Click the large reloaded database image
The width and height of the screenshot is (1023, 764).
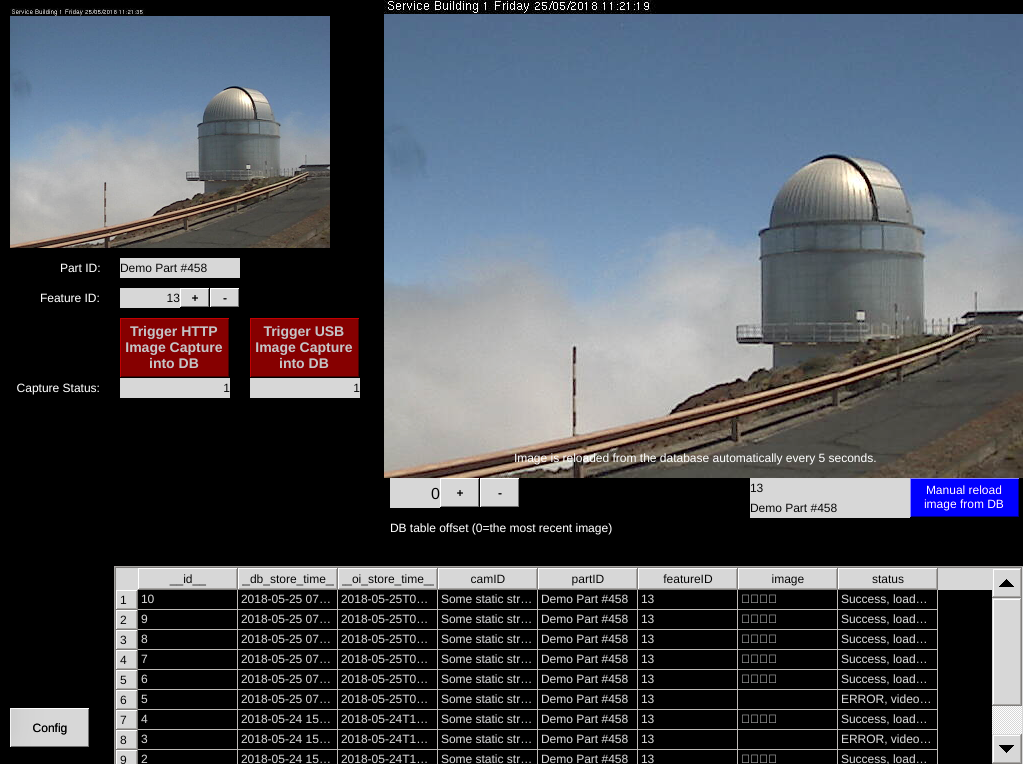702,245
